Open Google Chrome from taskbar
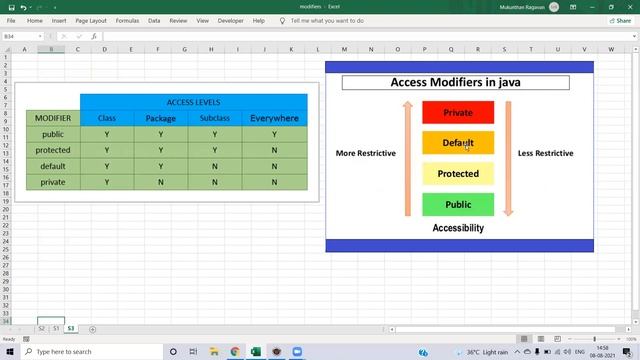 coord(235,351)
